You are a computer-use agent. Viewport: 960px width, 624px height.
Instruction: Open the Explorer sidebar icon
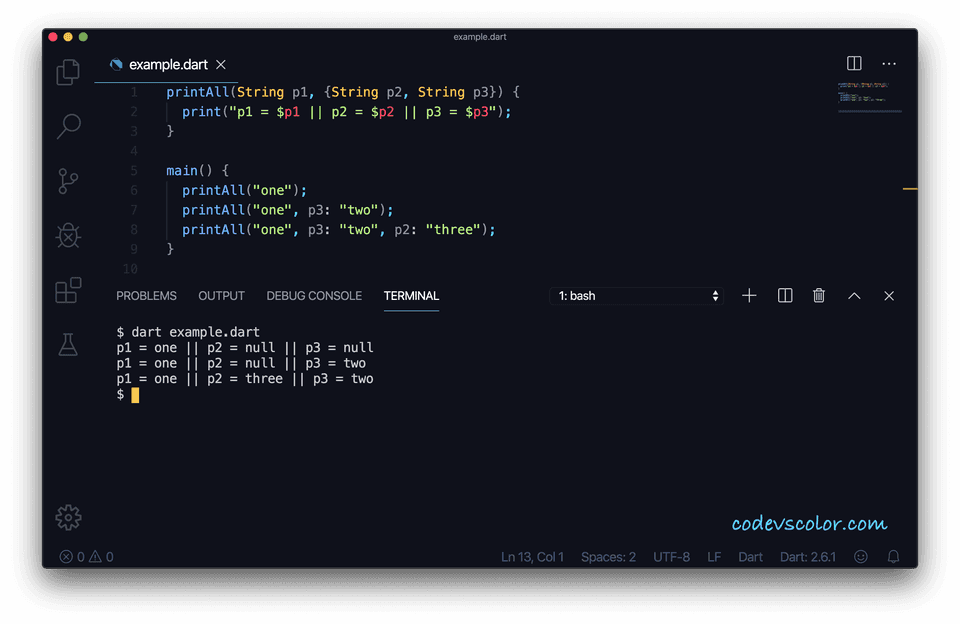click(x=68, y=71)
